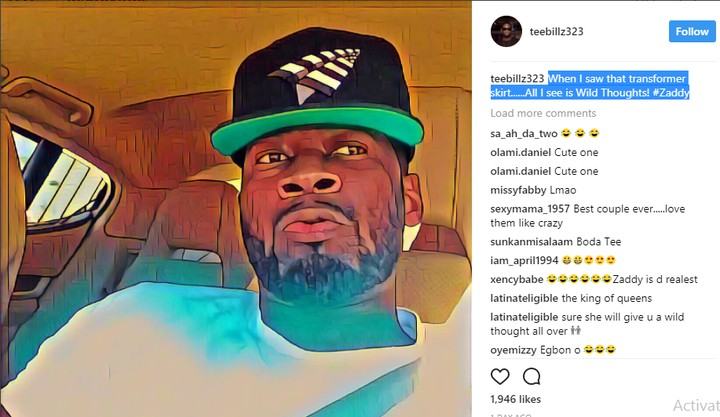The height and width of the screenshot is (417, 720).
Task: Open sa_ah_da_two commenter profile
Action: click(524, 133)
